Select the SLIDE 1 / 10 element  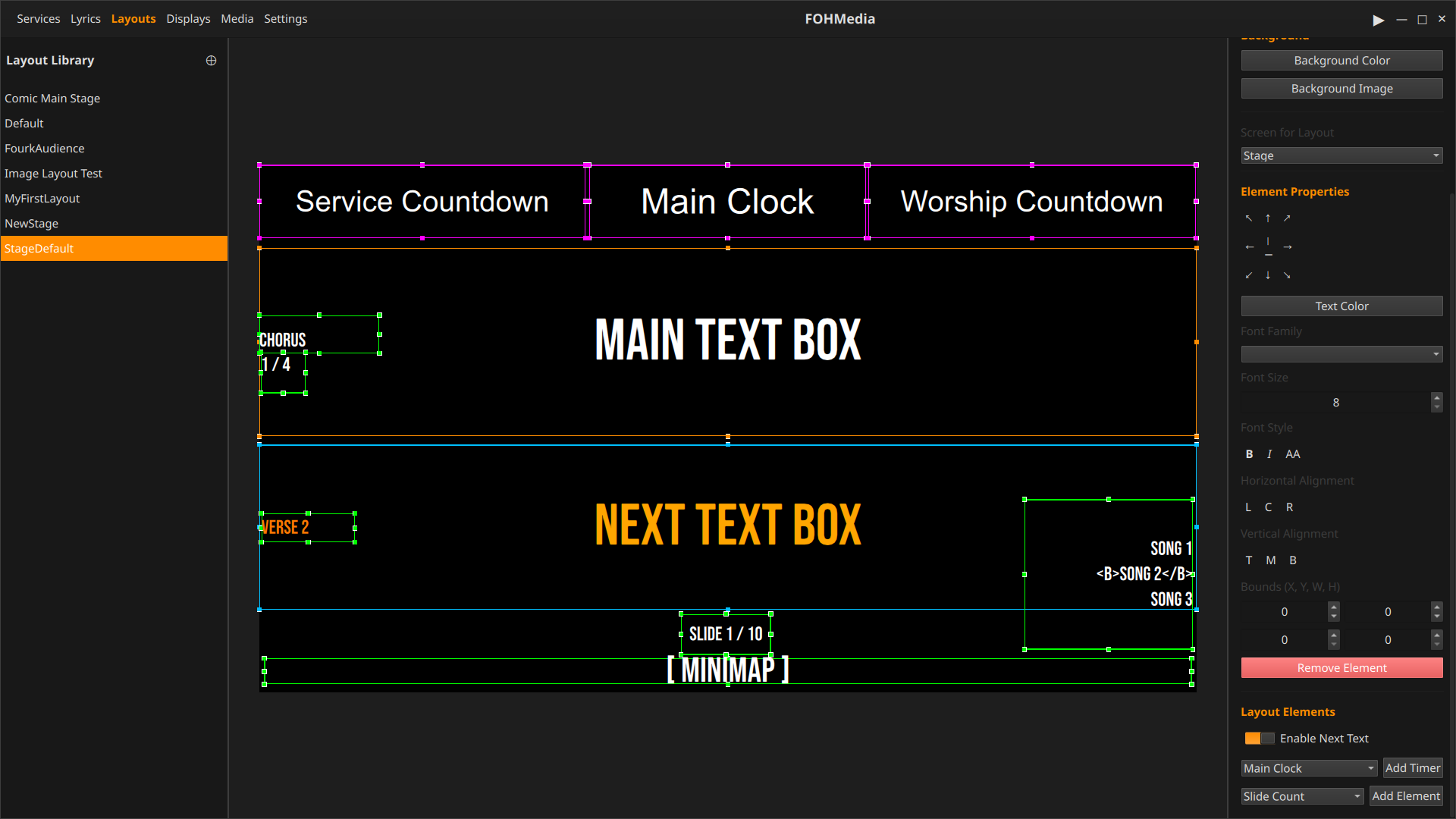coord(726,635)
